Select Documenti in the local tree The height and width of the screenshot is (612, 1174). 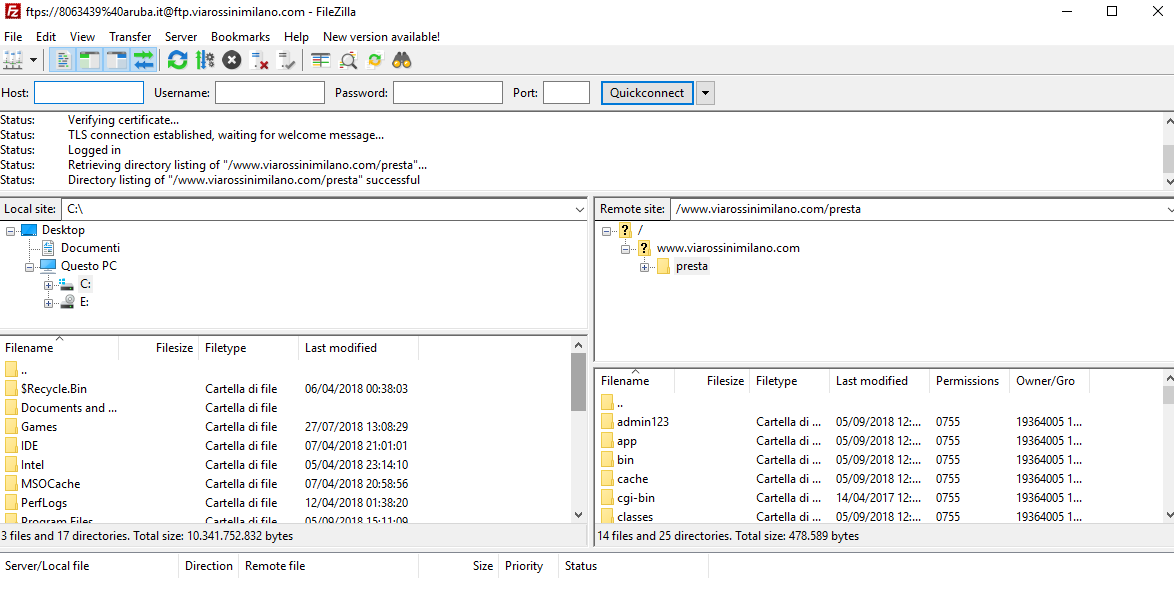pos(90,248)
